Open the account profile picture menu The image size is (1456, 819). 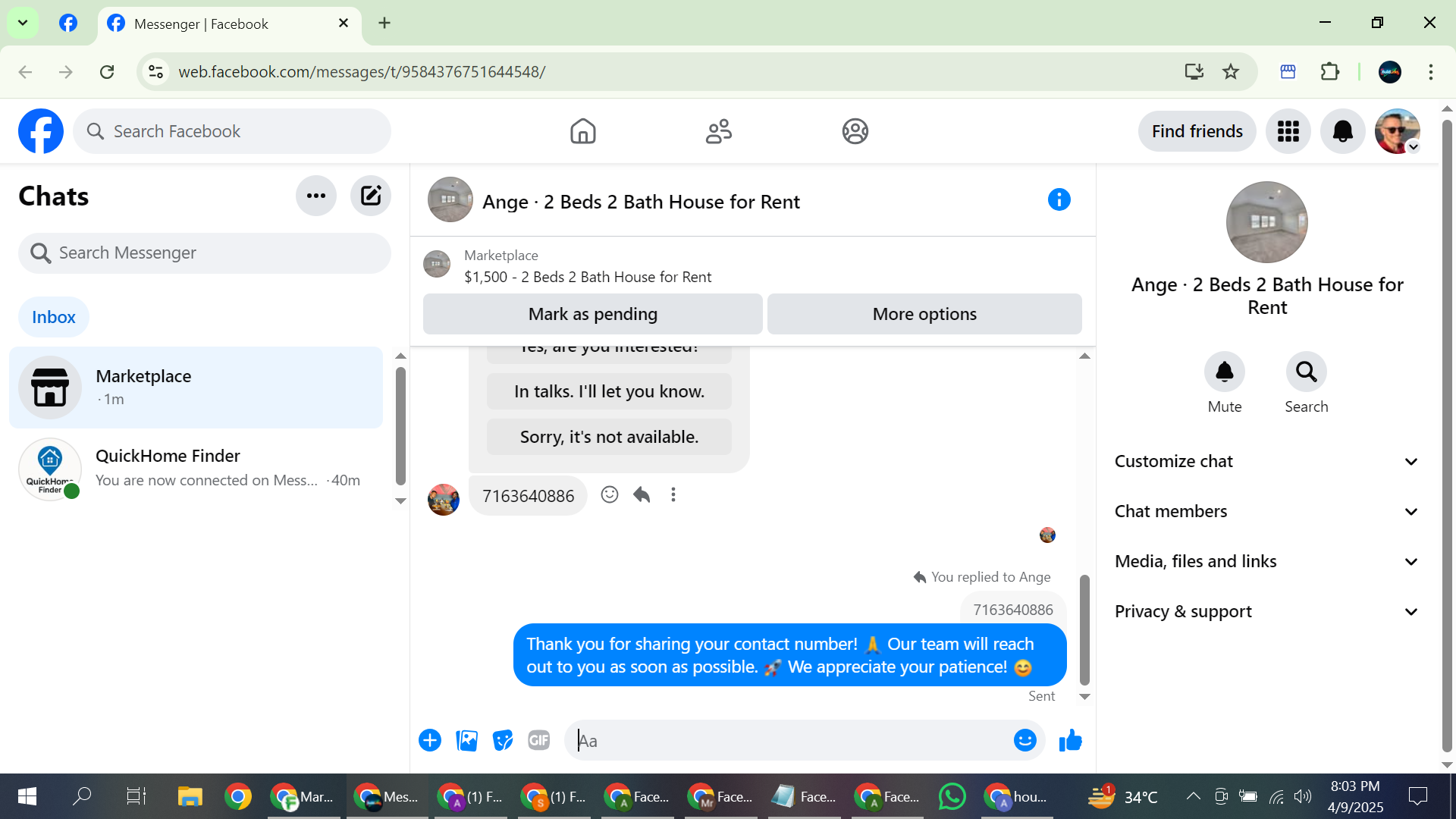1397,131
